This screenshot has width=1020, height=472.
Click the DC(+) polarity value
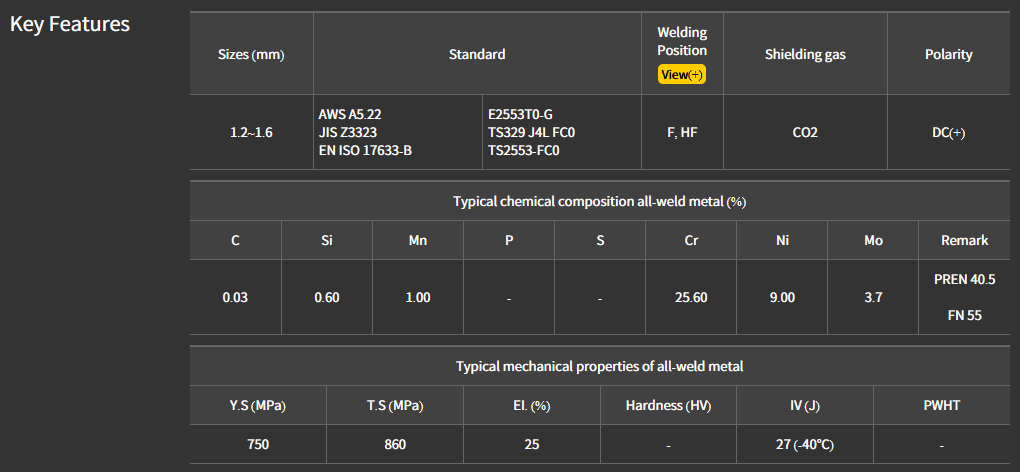point(948,132)
